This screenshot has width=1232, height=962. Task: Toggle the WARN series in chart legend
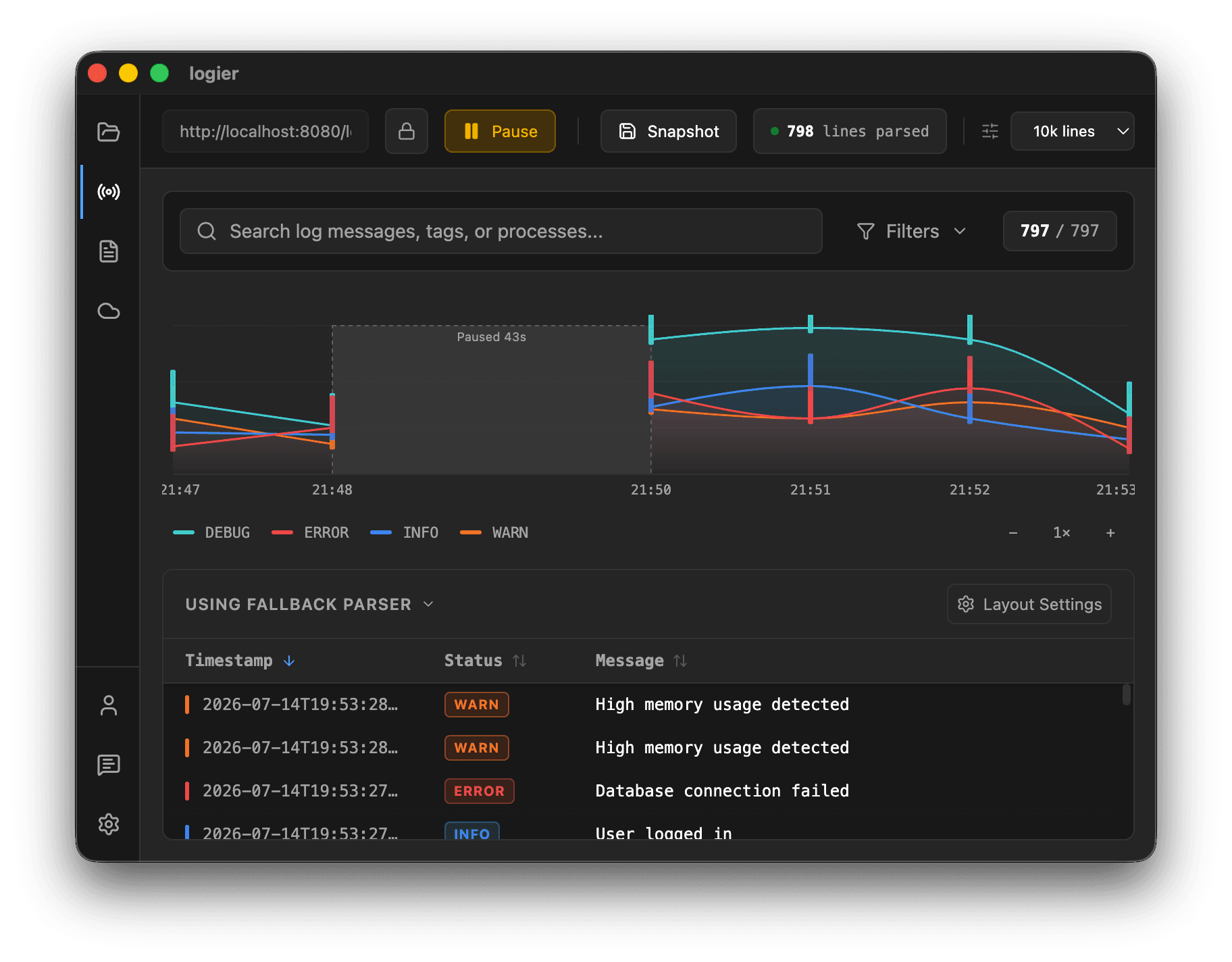coord(494,532)
